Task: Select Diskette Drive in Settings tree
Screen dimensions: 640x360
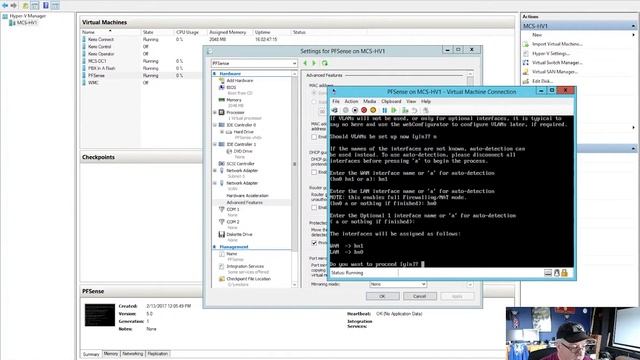Action: click(239, 234)
